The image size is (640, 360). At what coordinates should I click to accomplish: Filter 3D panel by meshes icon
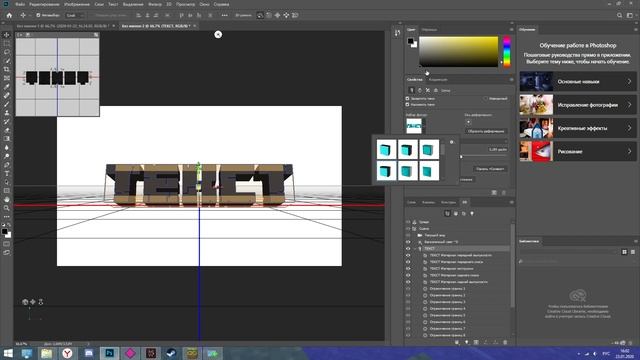click(x=456, y=213)
